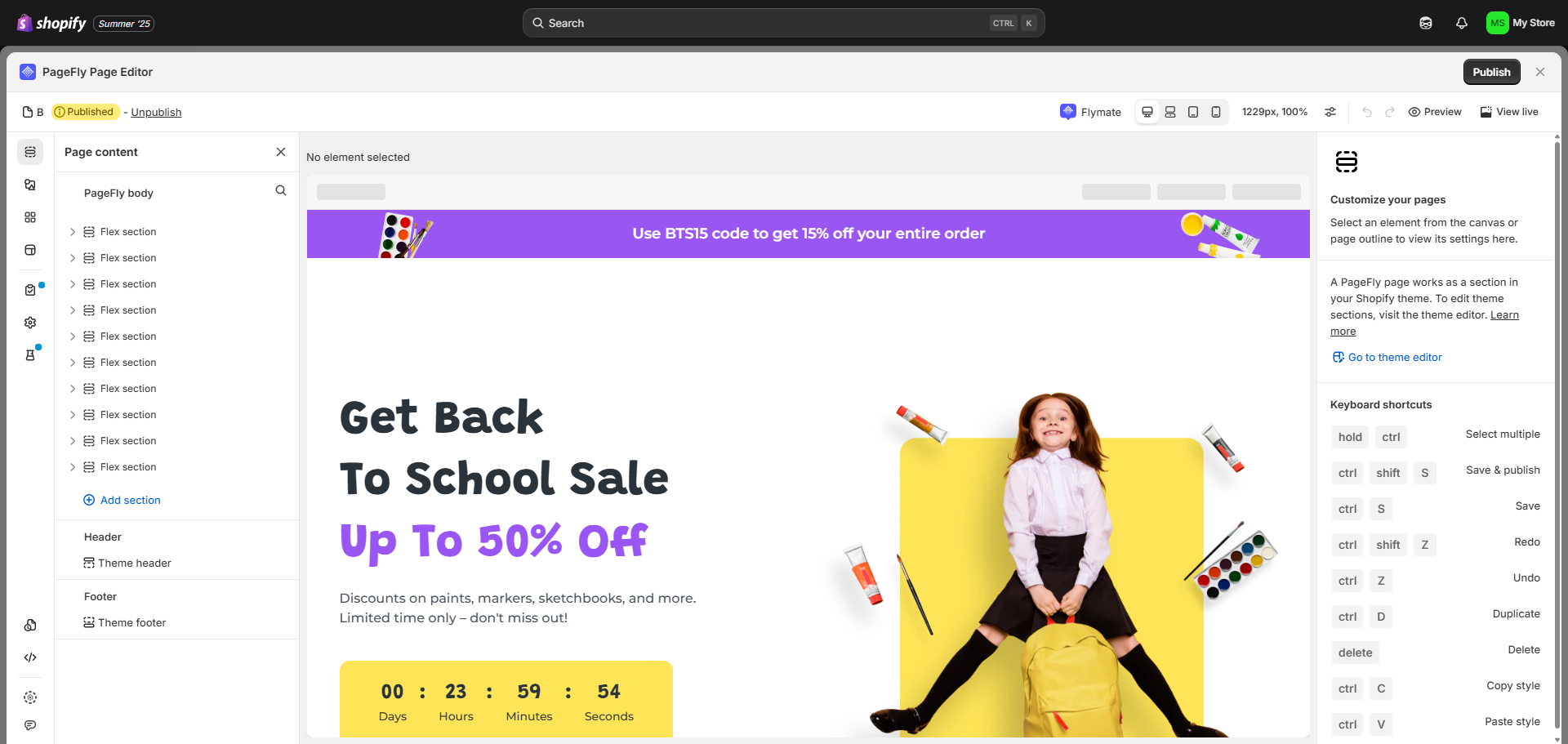Open the page settings gear in left sidebar

pyautogui.click(x=30, y=323)
